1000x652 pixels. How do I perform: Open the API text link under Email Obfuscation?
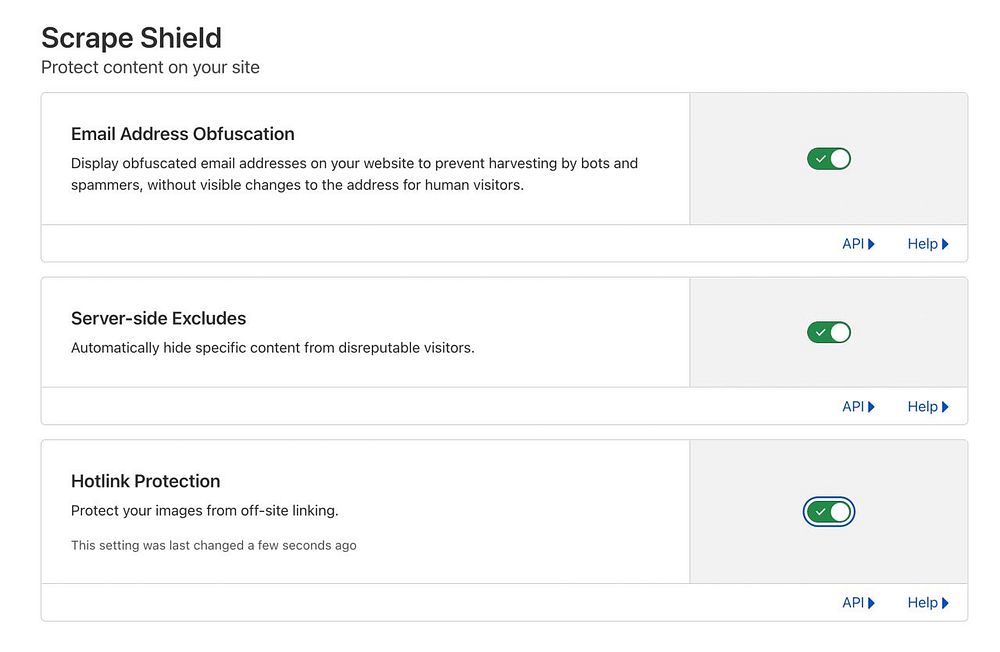[x=852, y=244]
